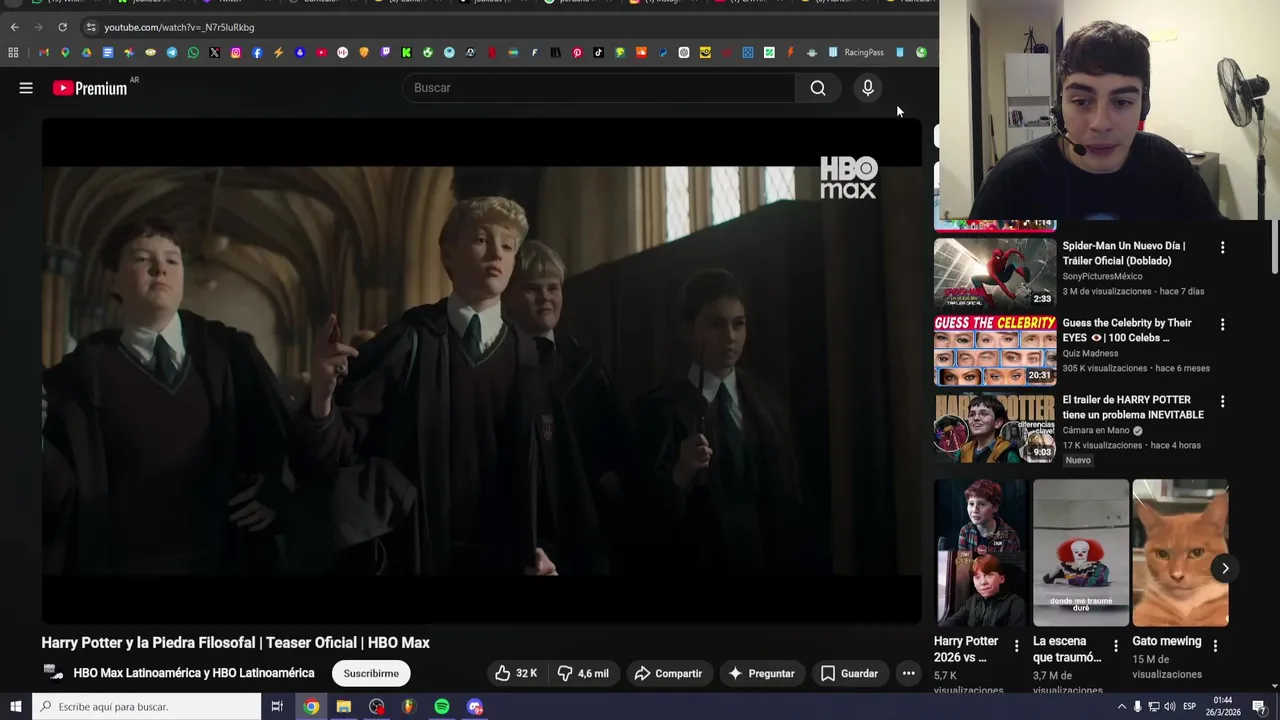Open the Windows notification center
The height and width of the screenshot is (720, 1280).
click(1259, 707)
